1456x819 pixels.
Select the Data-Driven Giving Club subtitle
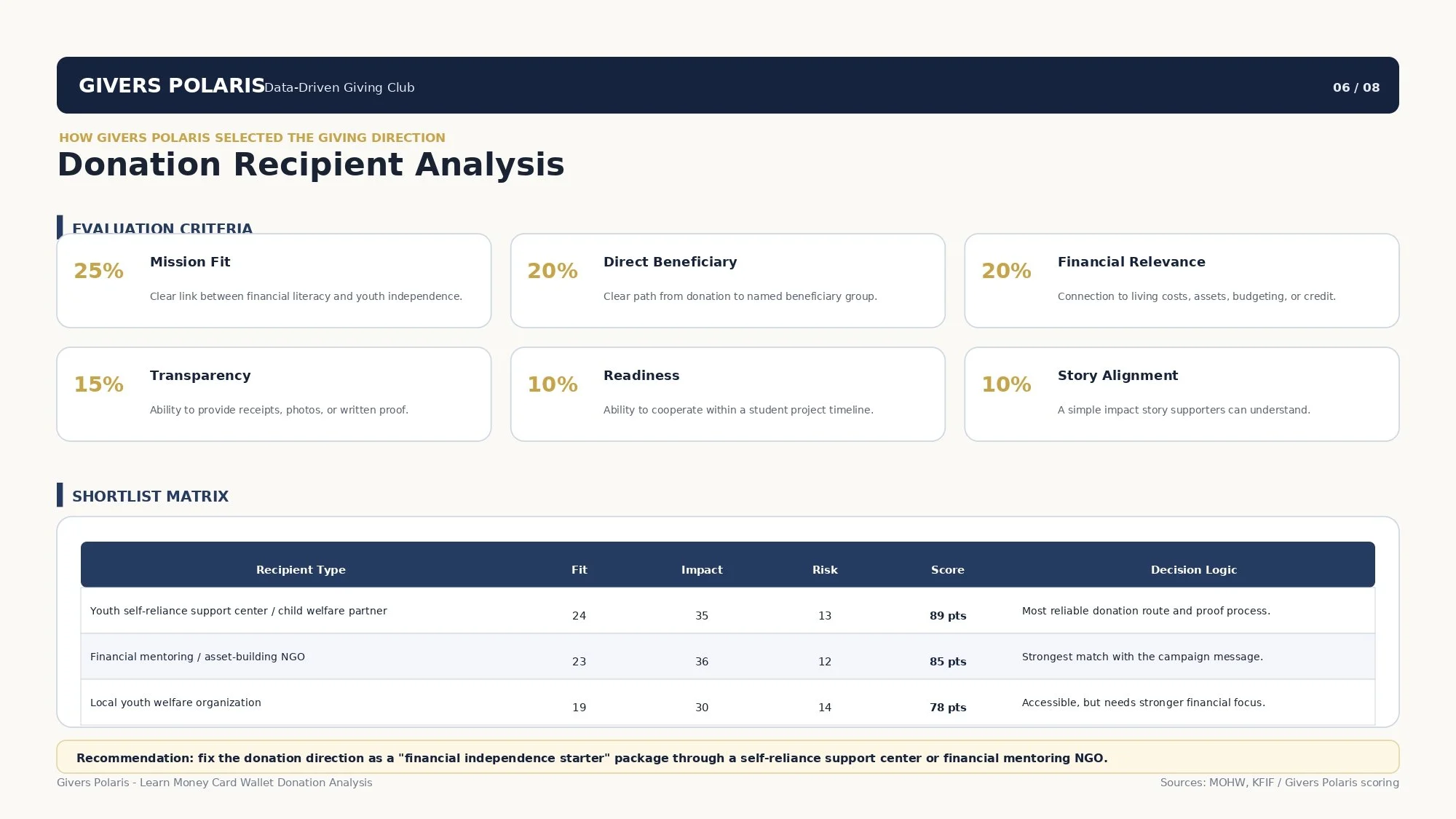click(x=339, y=87)
